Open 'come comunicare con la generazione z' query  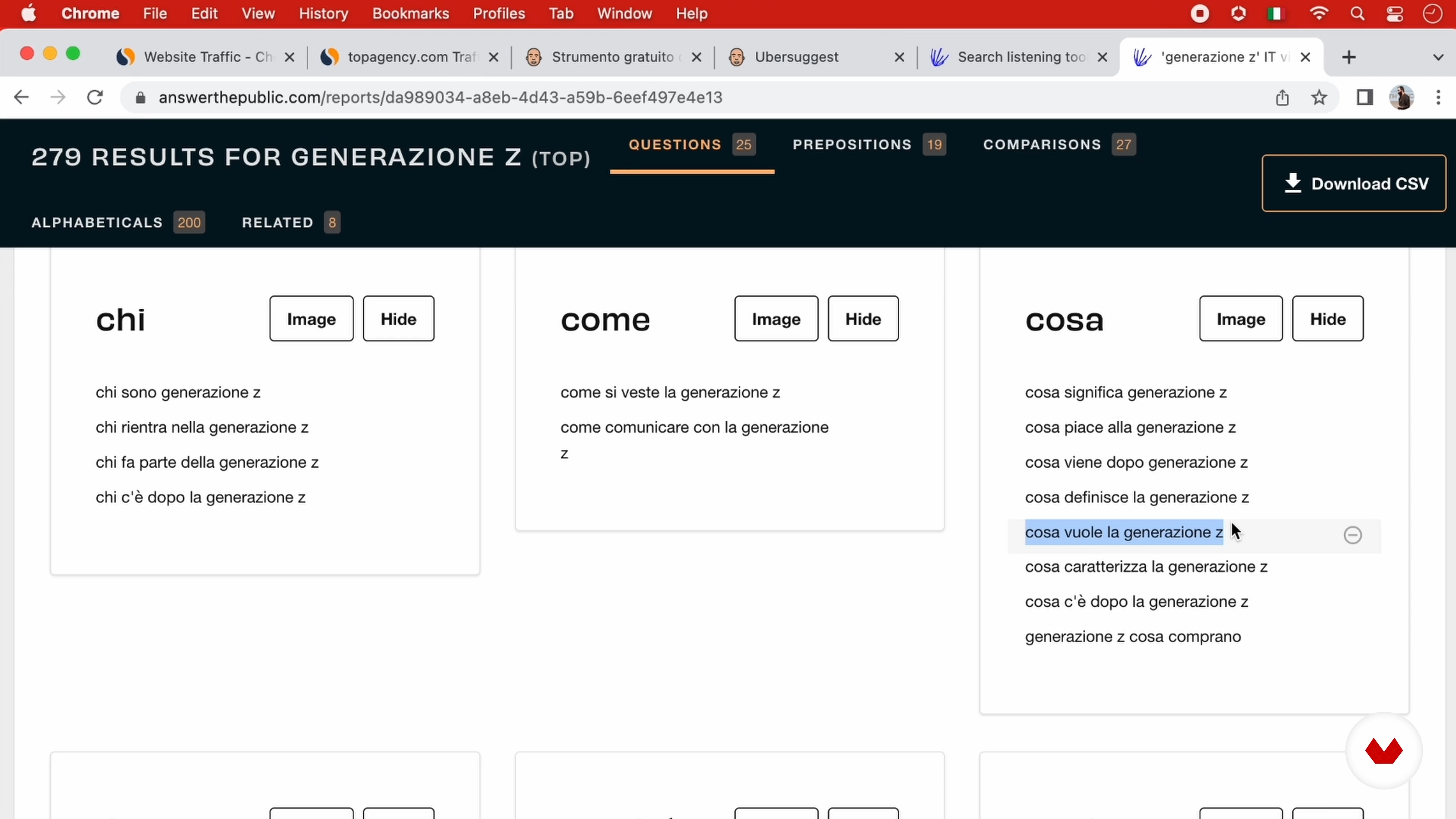tap(694, 440)
